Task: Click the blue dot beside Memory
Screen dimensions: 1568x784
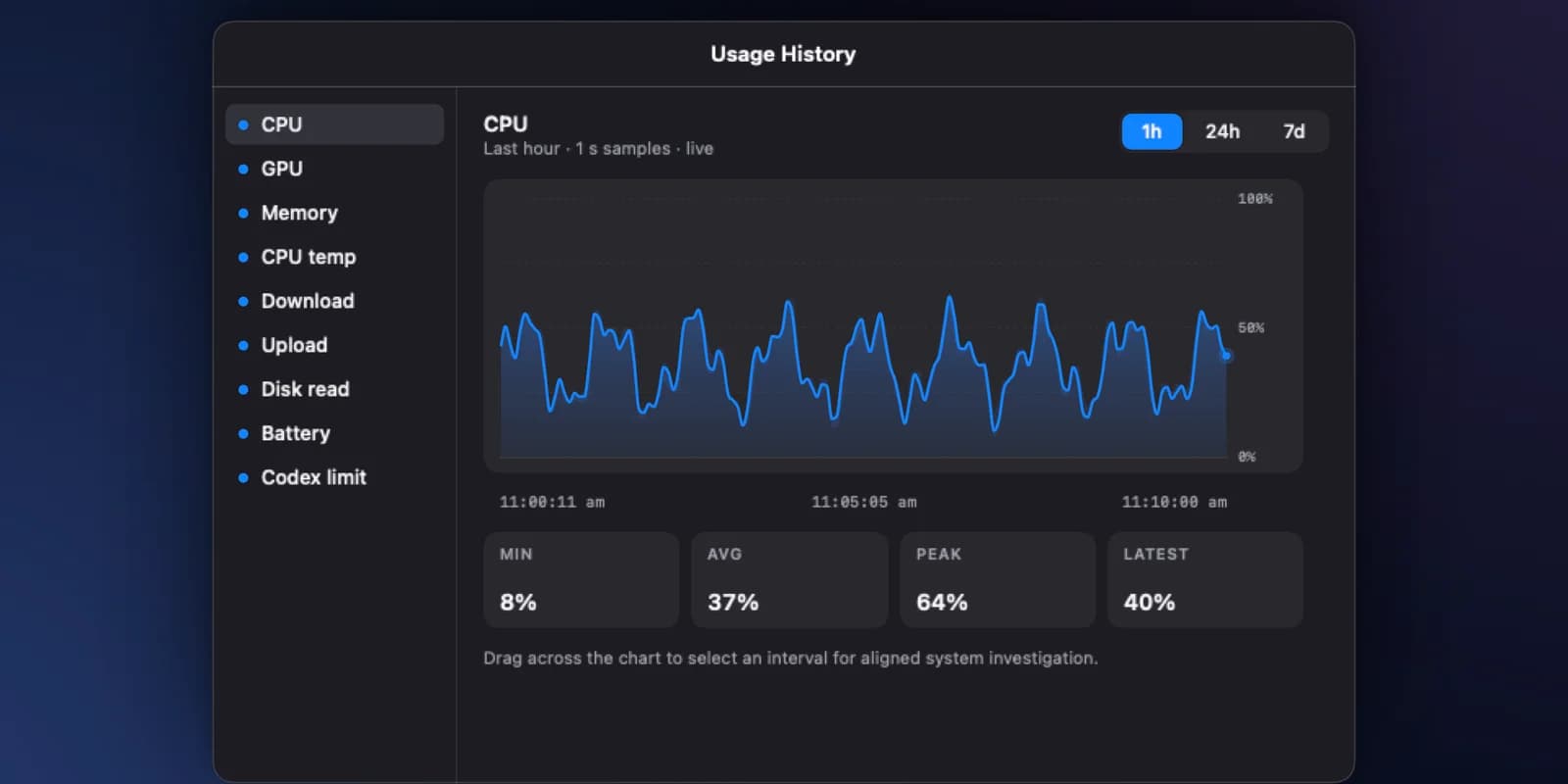Action: click(x=243, y=214)
